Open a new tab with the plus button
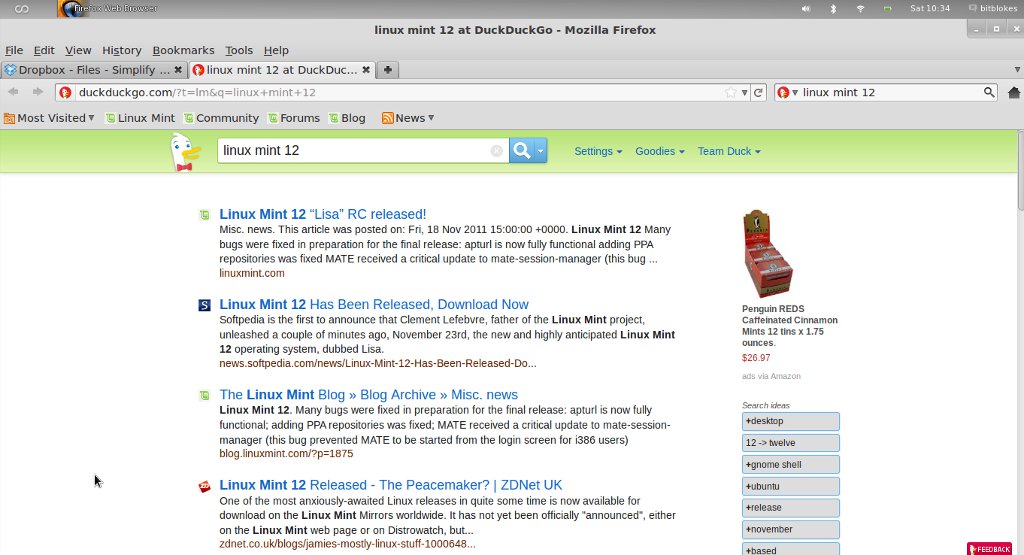This screenshot has width=1024, height=555. 387,70
